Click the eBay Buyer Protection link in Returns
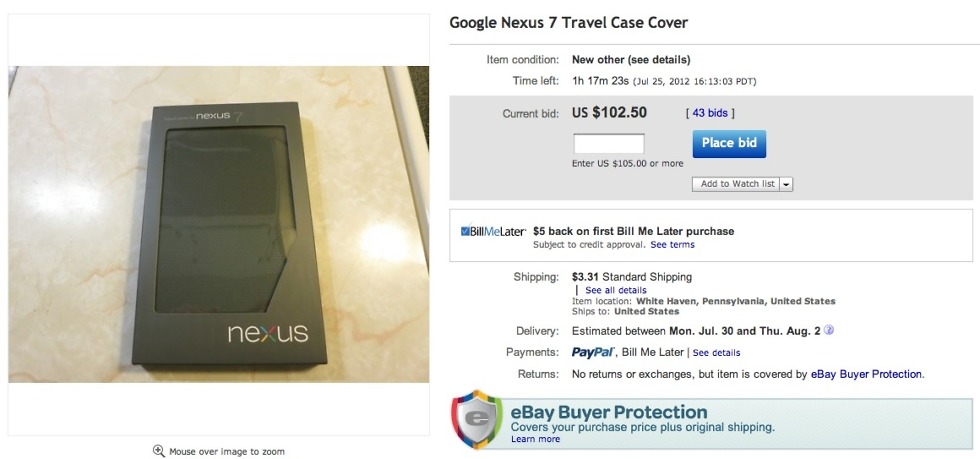The height and width of the screenshot is (459, 980). [x=866, y=374]
